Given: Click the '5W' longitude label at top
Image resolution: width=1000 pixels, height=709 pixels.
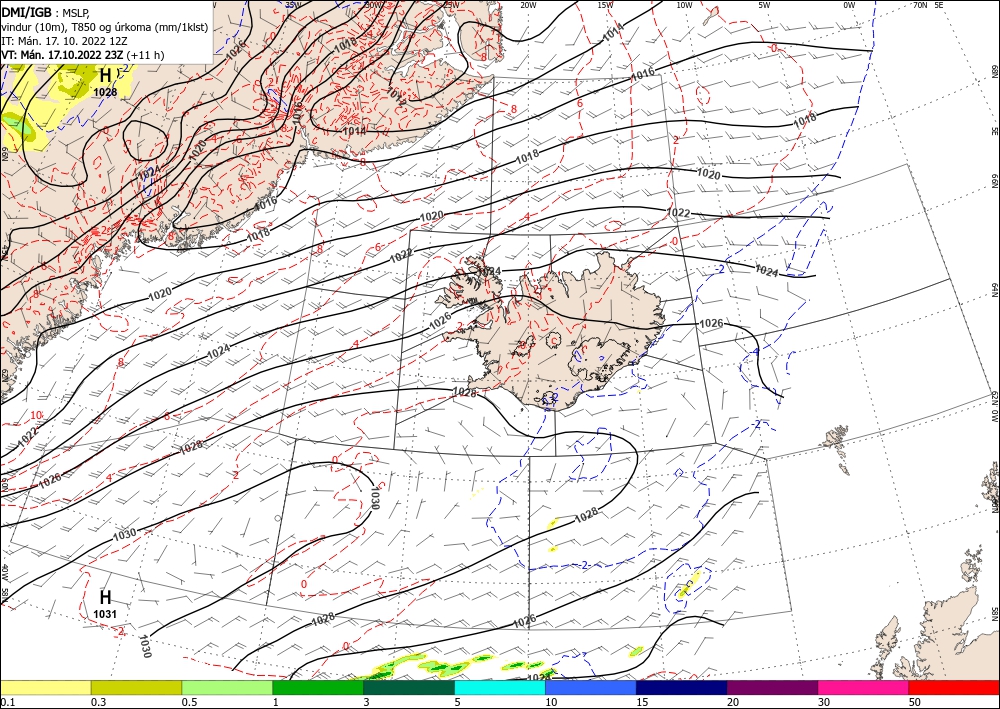Looking at the screenshot, I should pyautogui.click(x=764, y=5).
